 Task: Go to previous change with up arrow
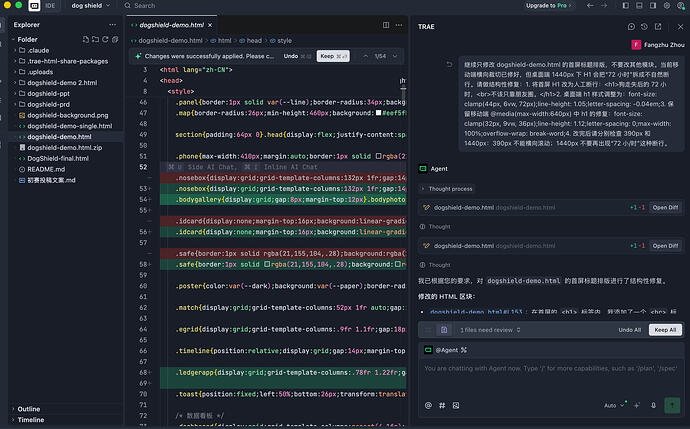365,56
